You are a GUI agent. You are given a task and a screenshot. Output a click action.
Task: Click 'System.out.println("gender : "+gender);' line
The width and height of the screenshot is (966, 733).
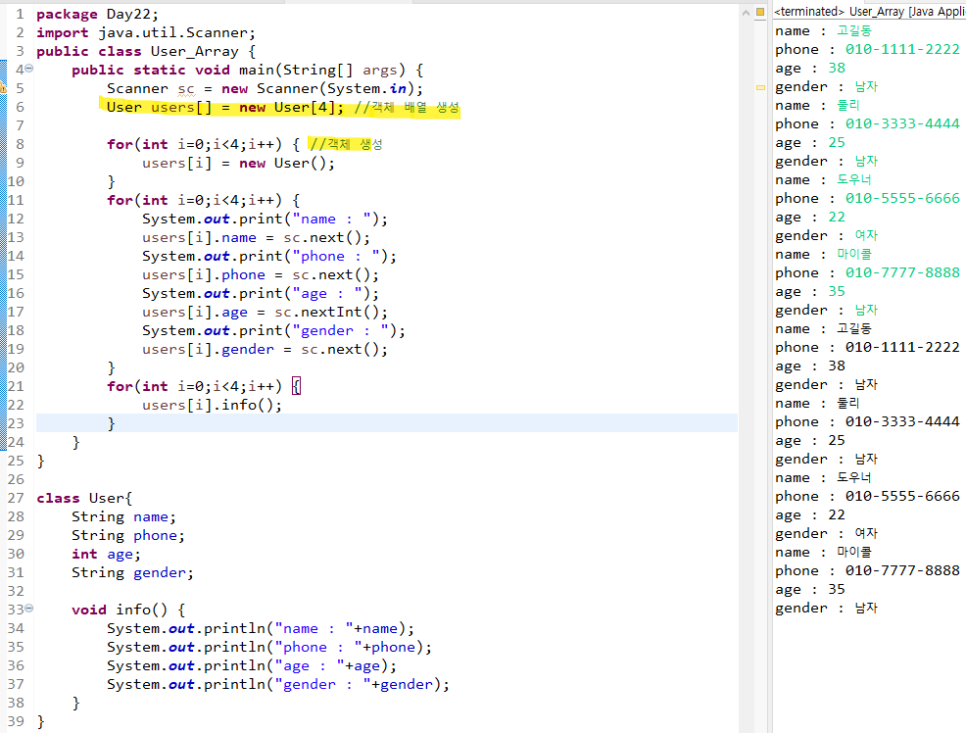(x=278, y=684)
